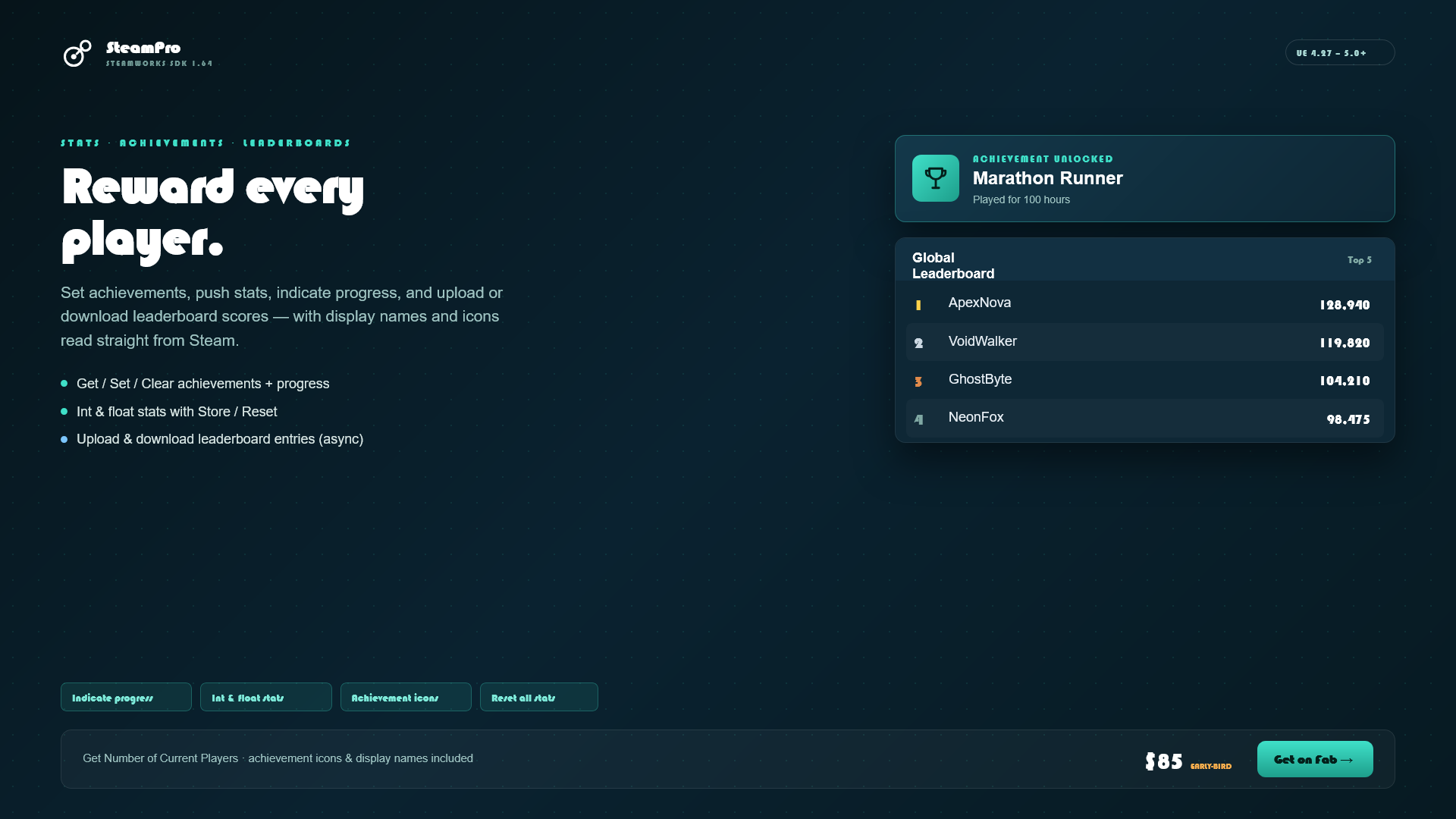Click the score 128,940
1456x819 pixels.
tap(1345, 305)
